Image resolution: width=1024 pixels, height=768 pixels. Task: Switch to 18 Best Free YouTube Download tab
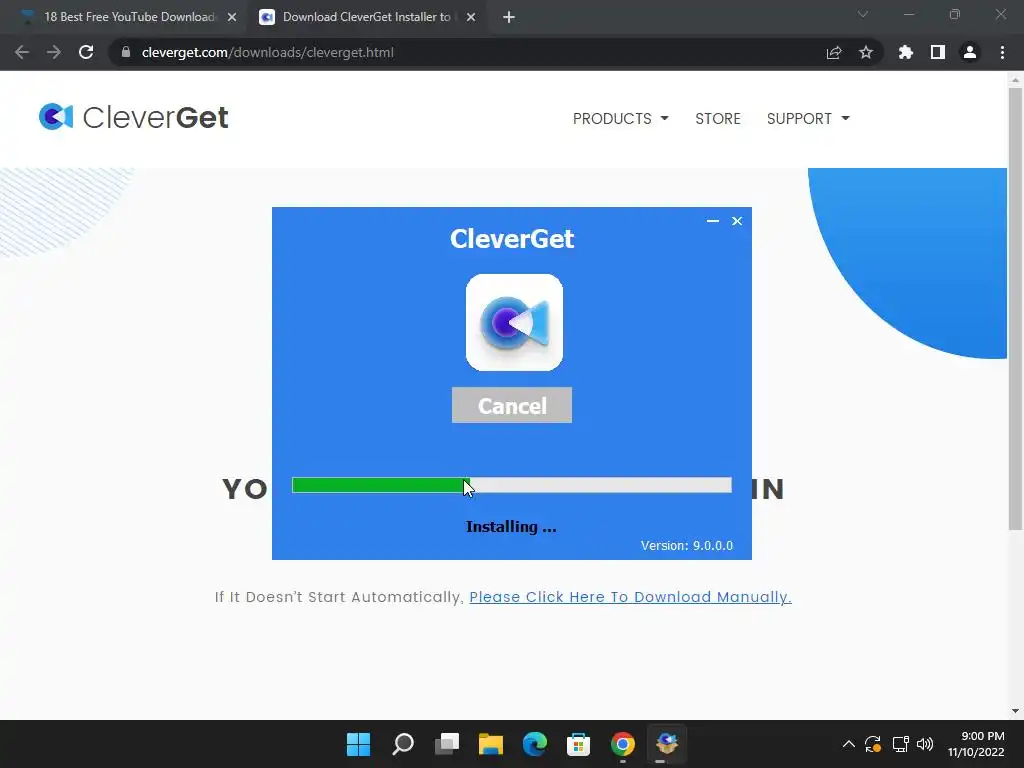click(x=129, y=17)
